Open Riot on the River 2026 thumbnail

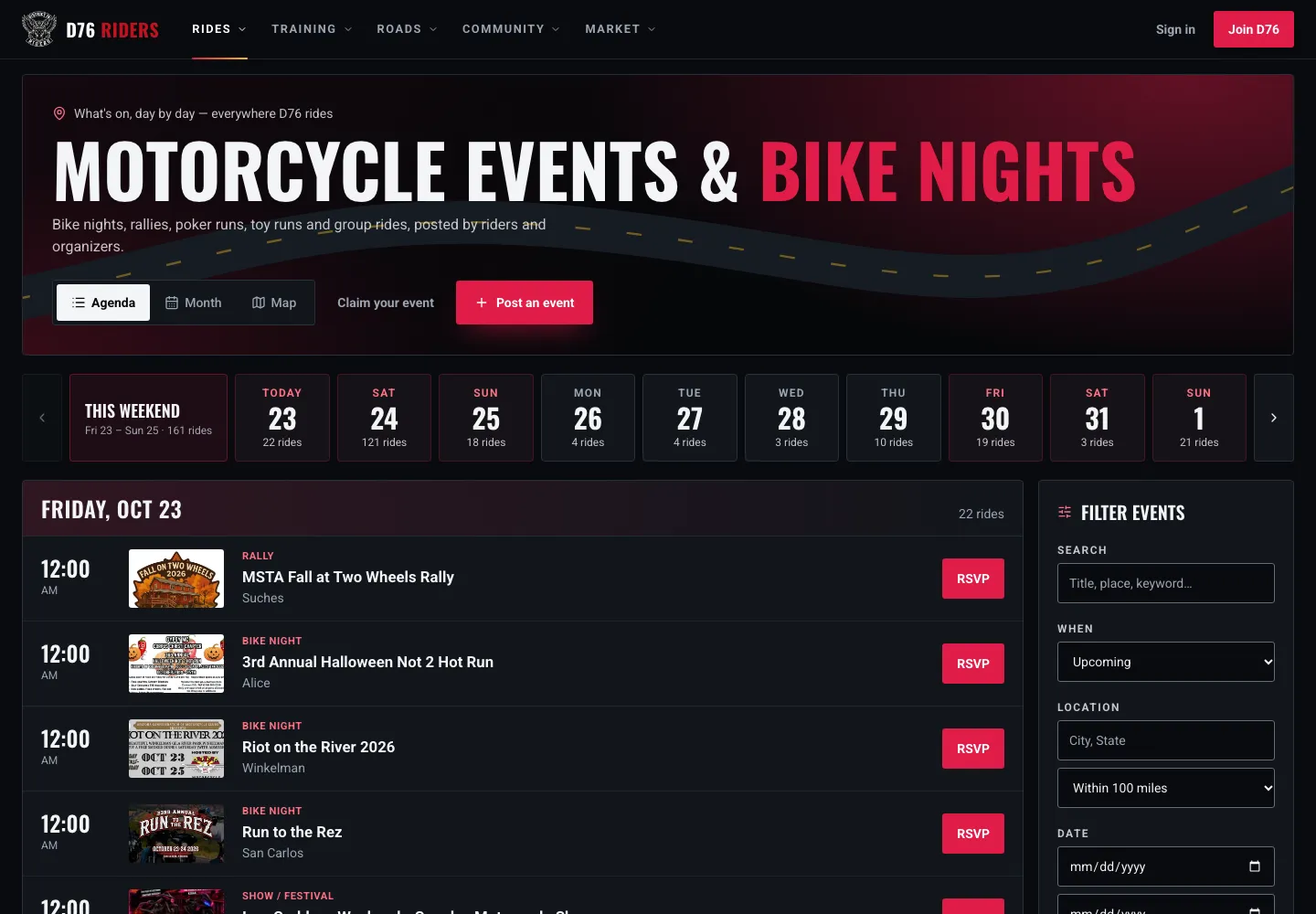pyautogui.click(x=176, y=749)
